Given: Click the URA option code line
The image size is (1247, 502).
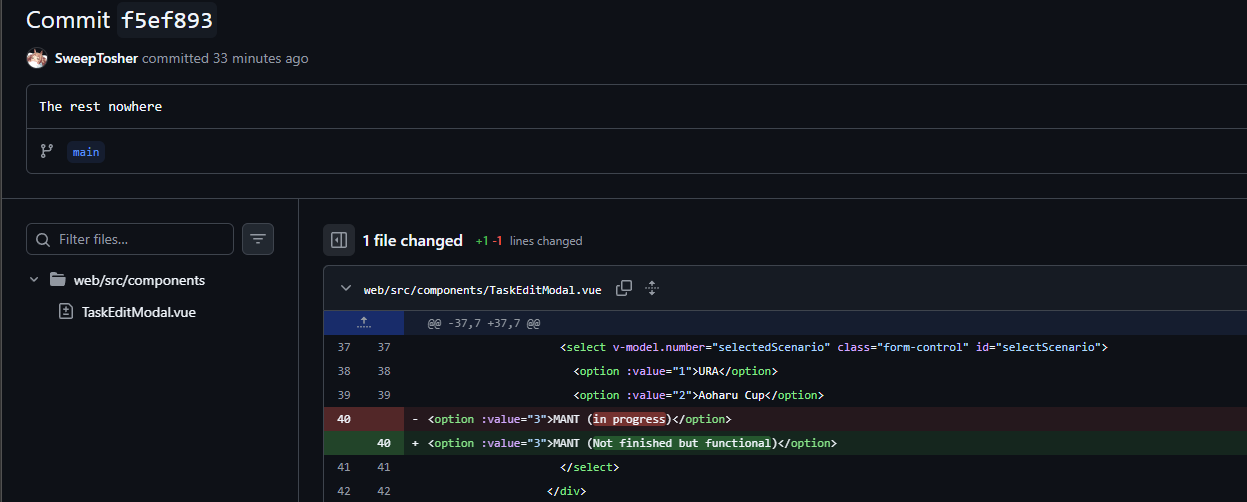Looking at the screenshot, I should (x=825, y=371).
